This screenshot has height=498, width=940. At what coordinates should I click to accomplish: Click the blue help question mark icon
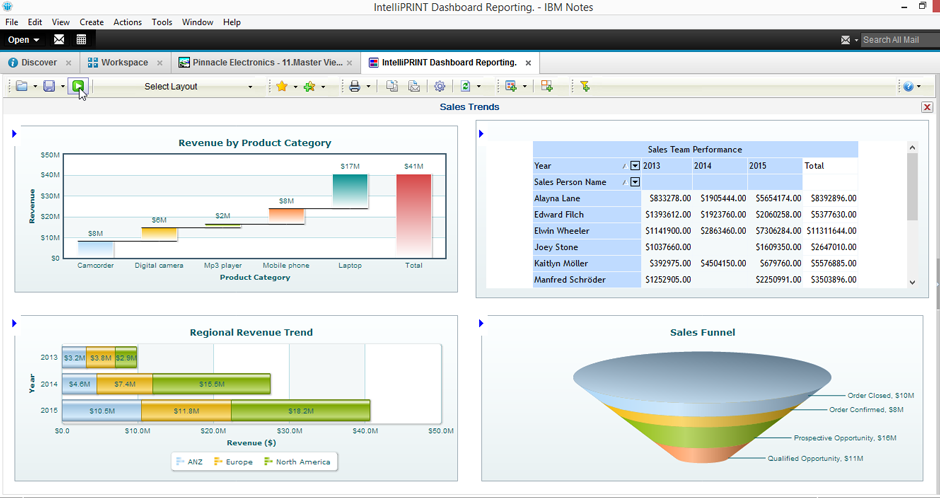point(907,87)
